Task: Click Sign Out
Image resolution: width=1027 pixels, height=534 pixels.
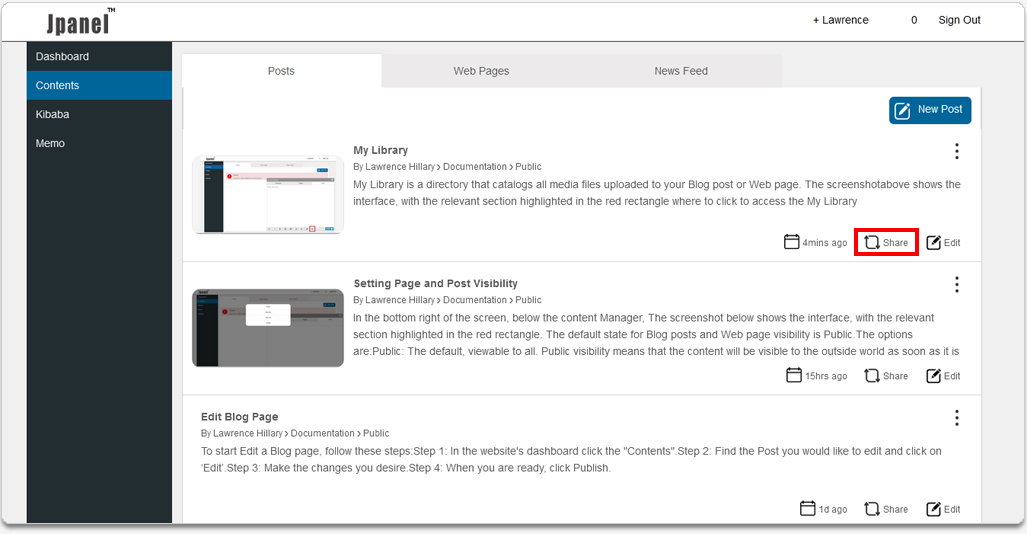Action: click(959, 20)
